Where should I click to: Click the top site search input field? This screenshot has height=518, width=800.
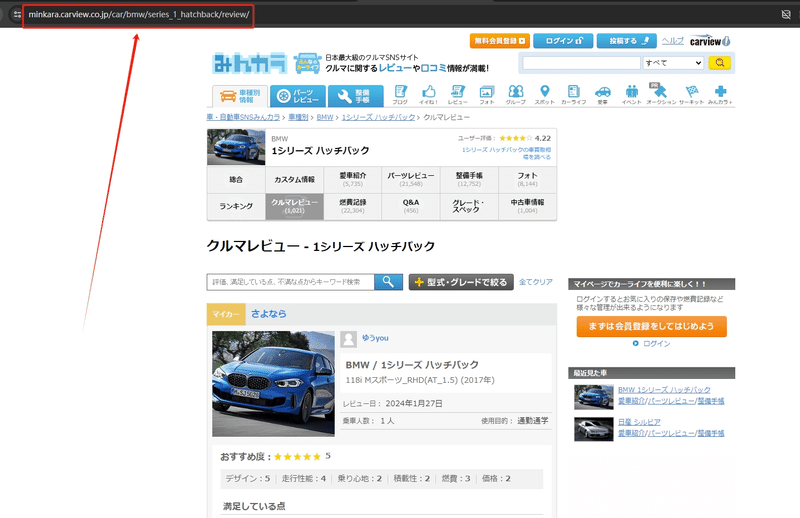(581, 63)
